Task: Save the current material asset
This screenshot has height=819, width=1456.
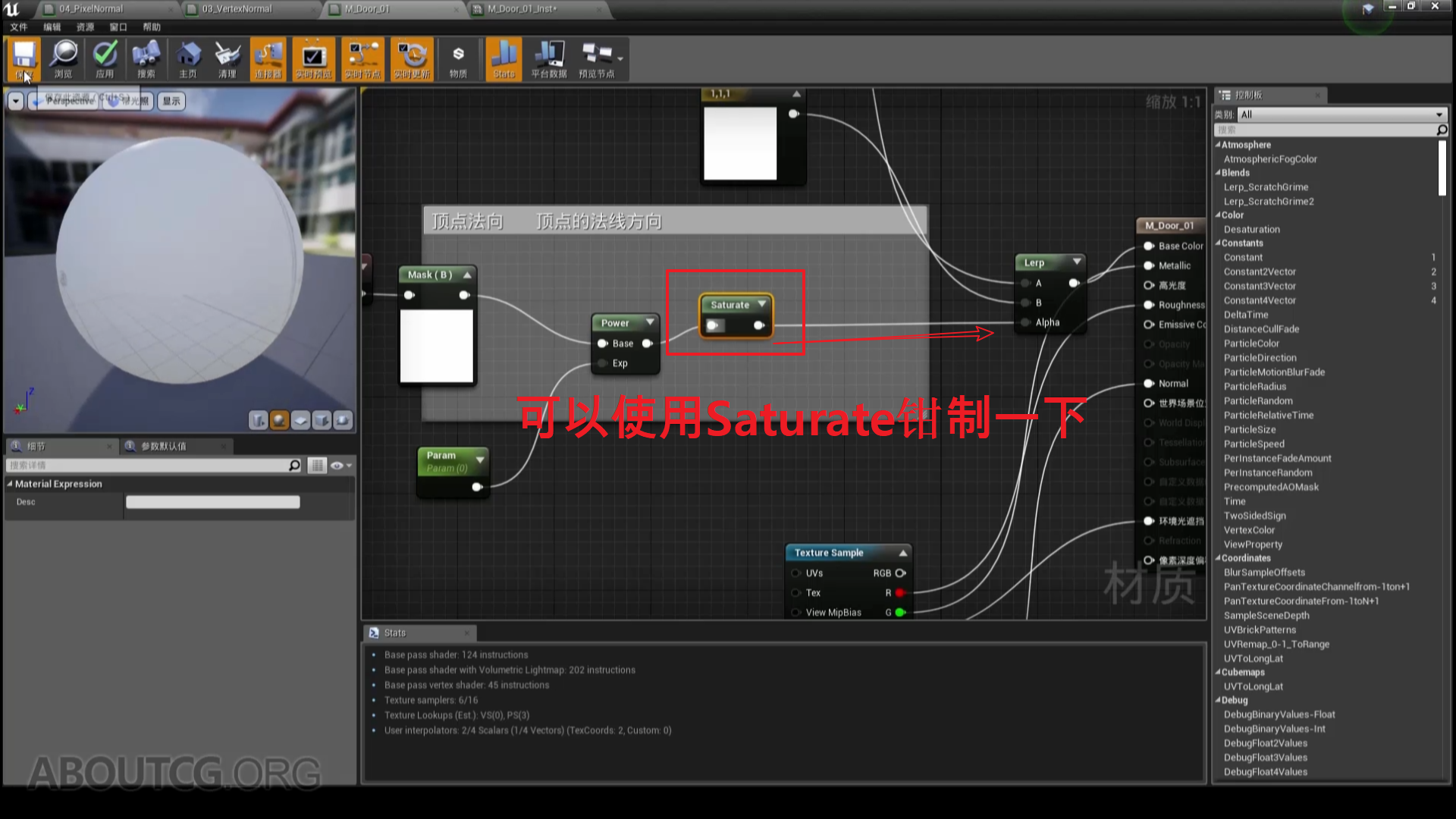Action: pyautogui.click(x=24, y=58)
